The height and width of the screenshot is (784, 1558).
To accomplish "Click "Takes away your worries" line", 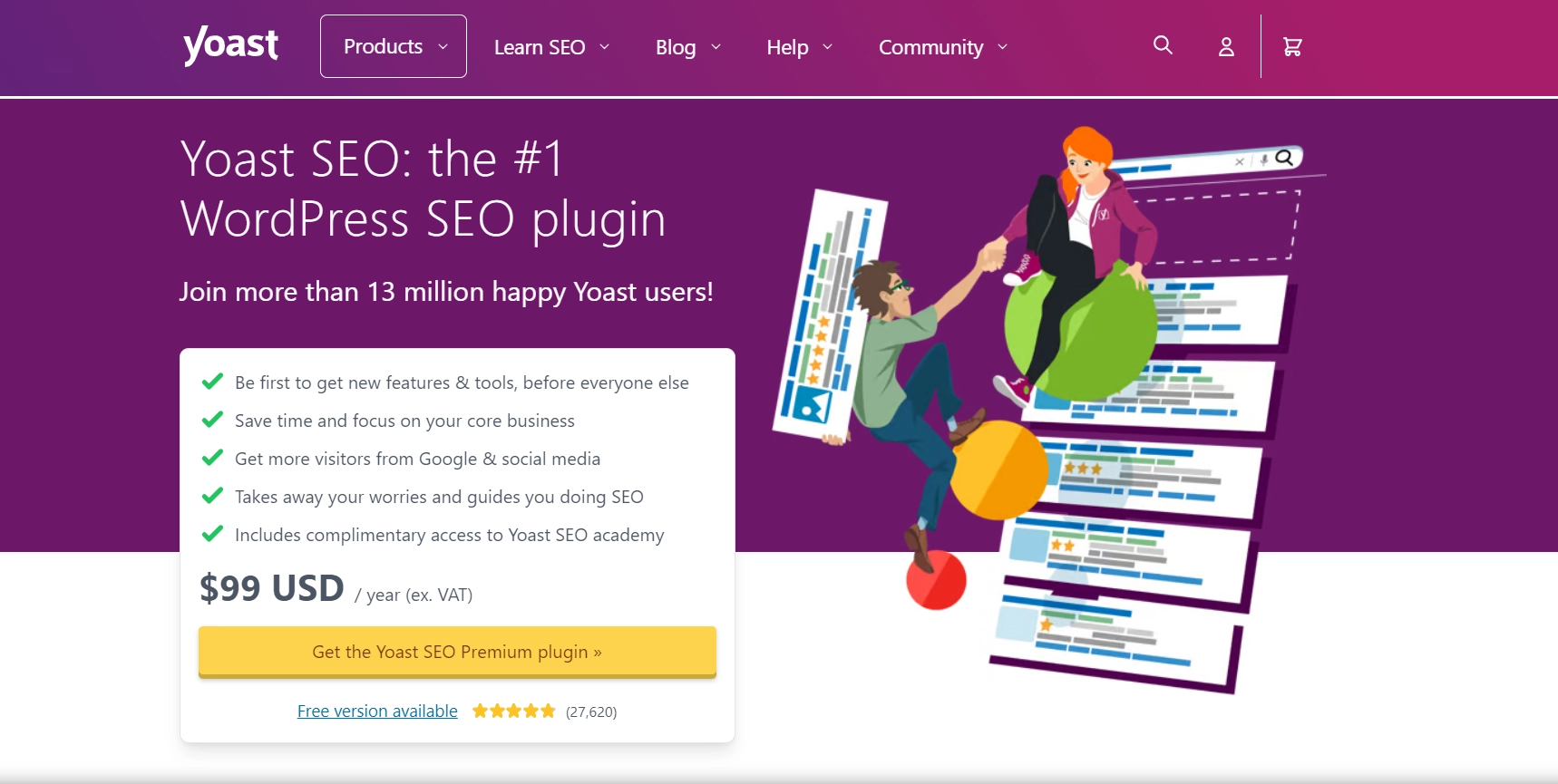I will coord(439,497).
